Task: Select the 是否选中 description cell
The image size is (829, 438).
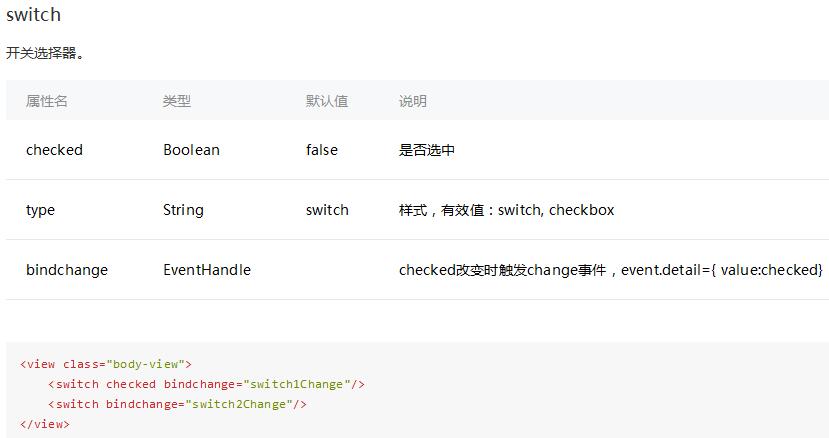Action: click(x=427, y=150)
